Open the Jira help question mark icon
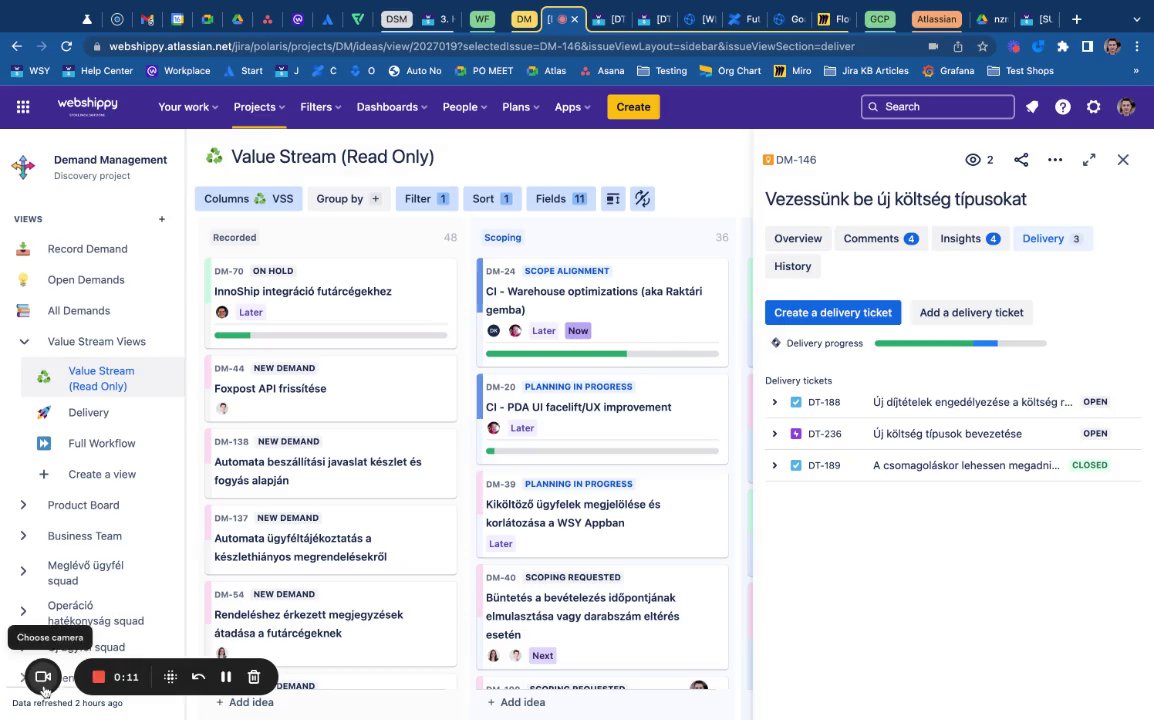The image size is (1154, 720). (x=1063, y=107)
